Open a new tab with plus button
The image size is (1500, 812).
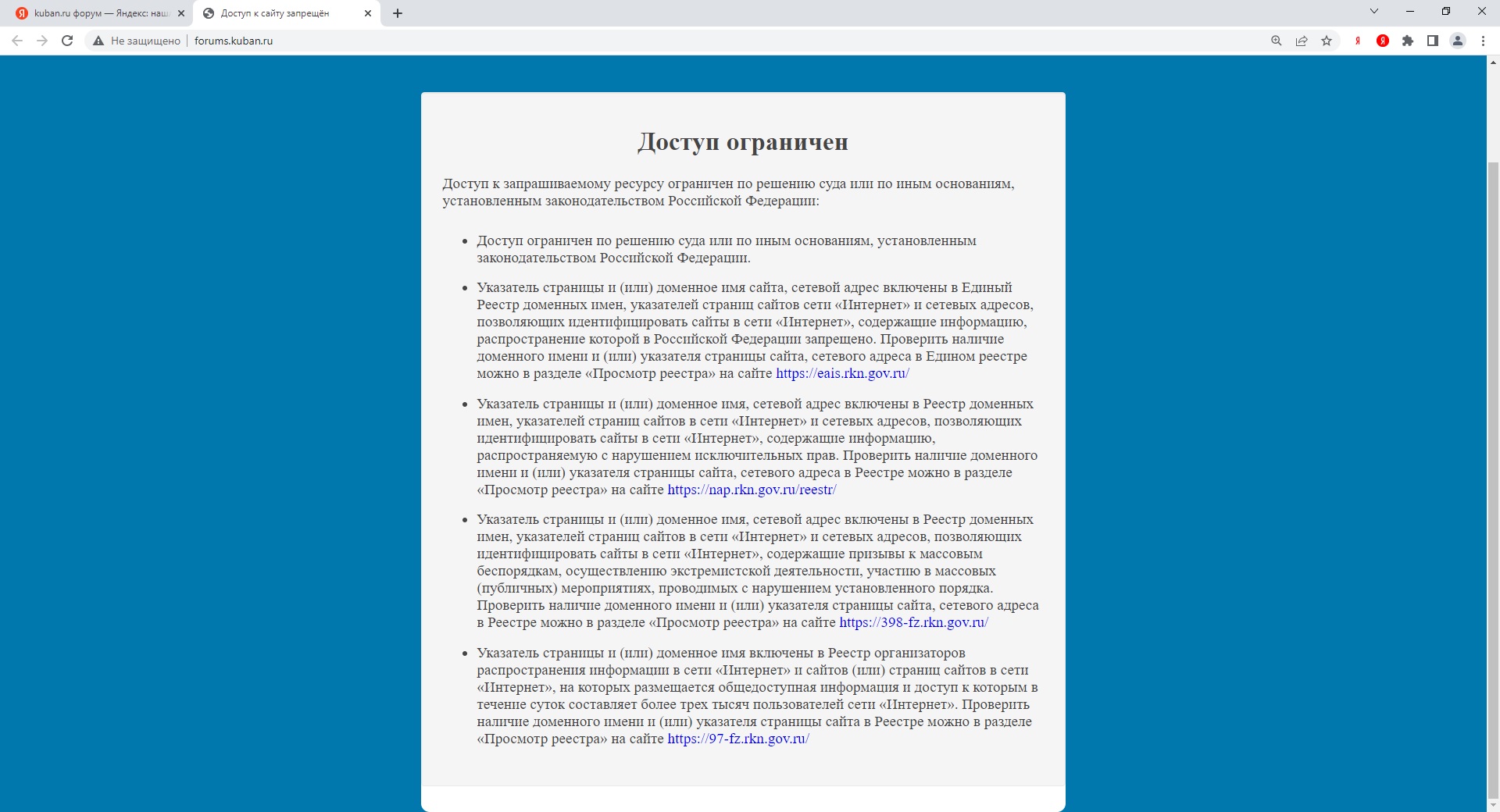(398, 13)
